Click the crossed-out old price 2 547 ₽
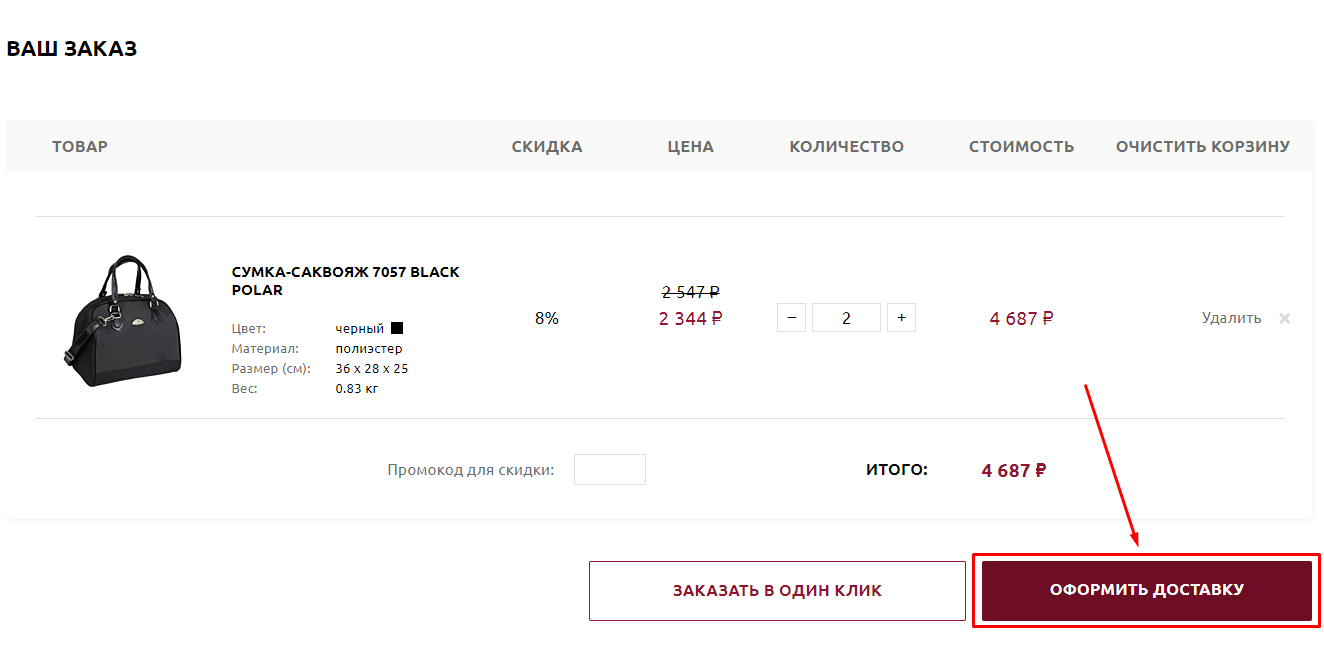 691,292
